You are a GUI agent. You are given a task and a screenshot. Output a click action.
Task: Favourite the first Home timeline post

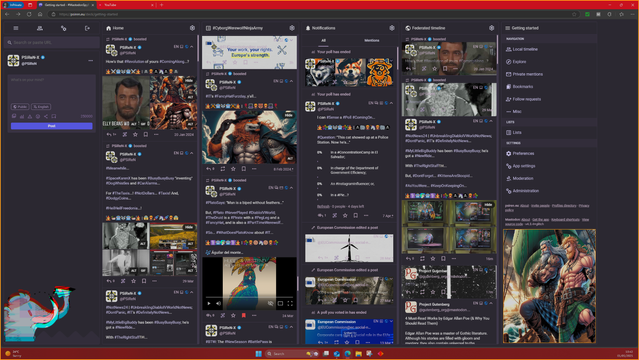[135, 134]
